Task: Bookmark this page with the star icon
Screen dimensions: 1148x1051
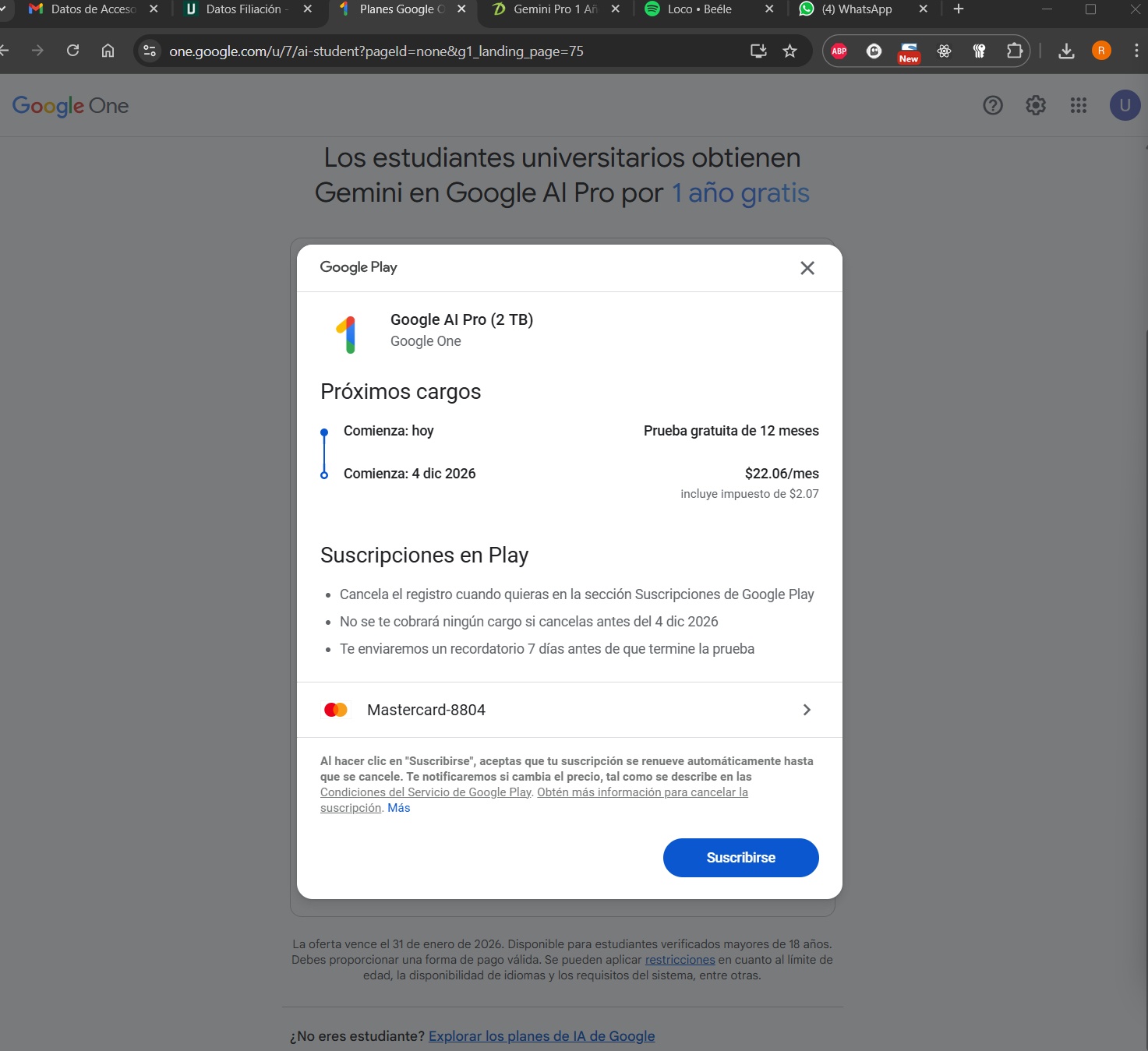Action: (x=790, y=51)
